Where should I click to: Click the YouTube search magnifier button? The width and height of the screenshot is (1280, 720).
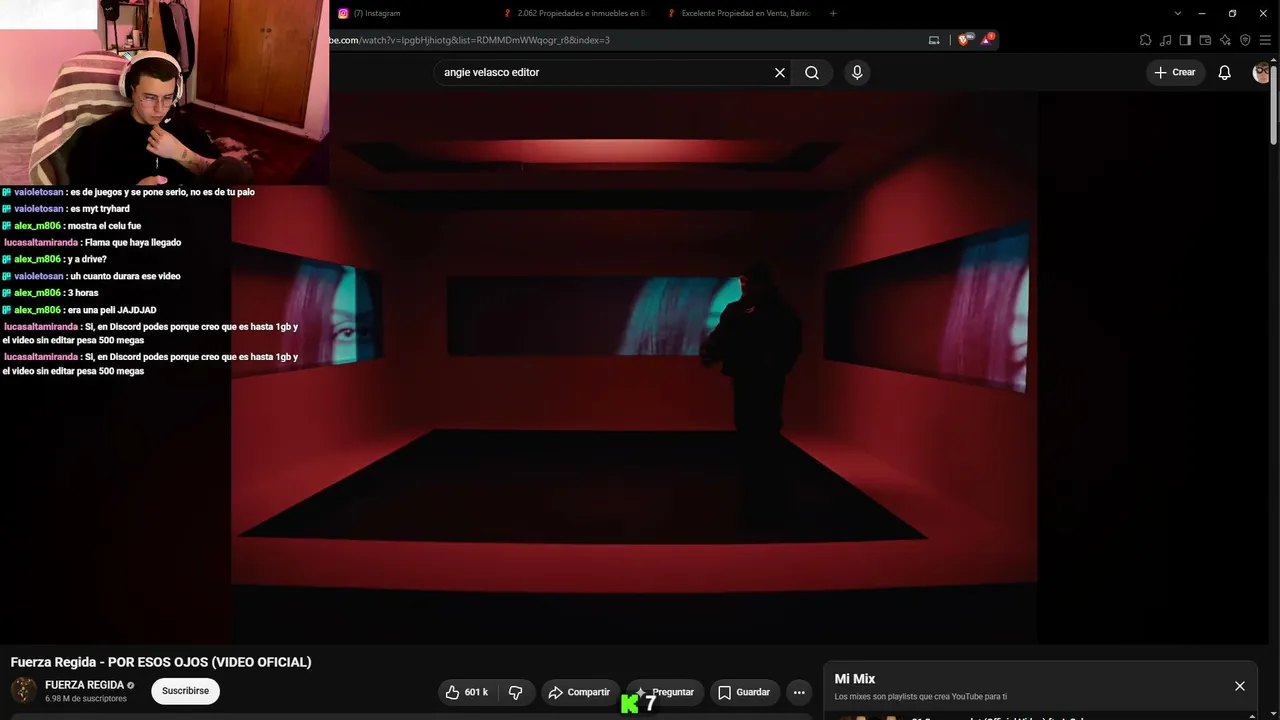click(812, 72)
